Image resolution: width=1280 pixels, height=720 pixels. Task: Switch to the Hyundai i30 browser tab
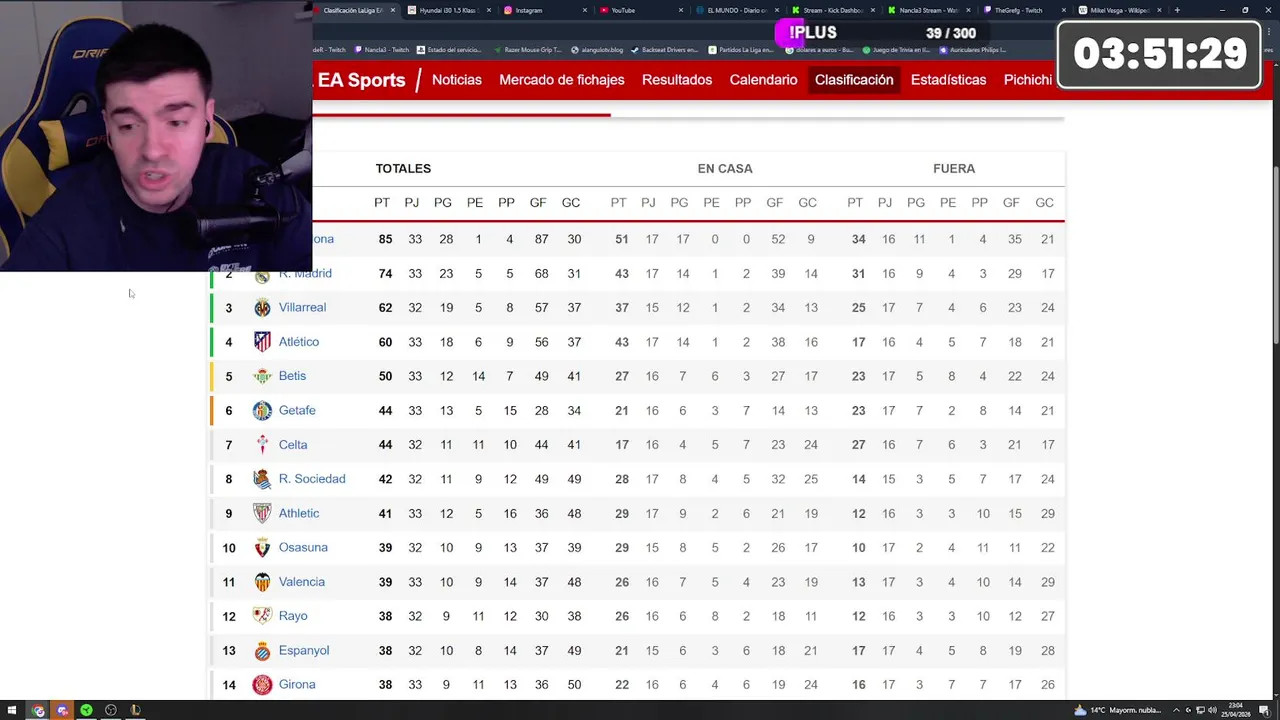click(x=448, y=10)
